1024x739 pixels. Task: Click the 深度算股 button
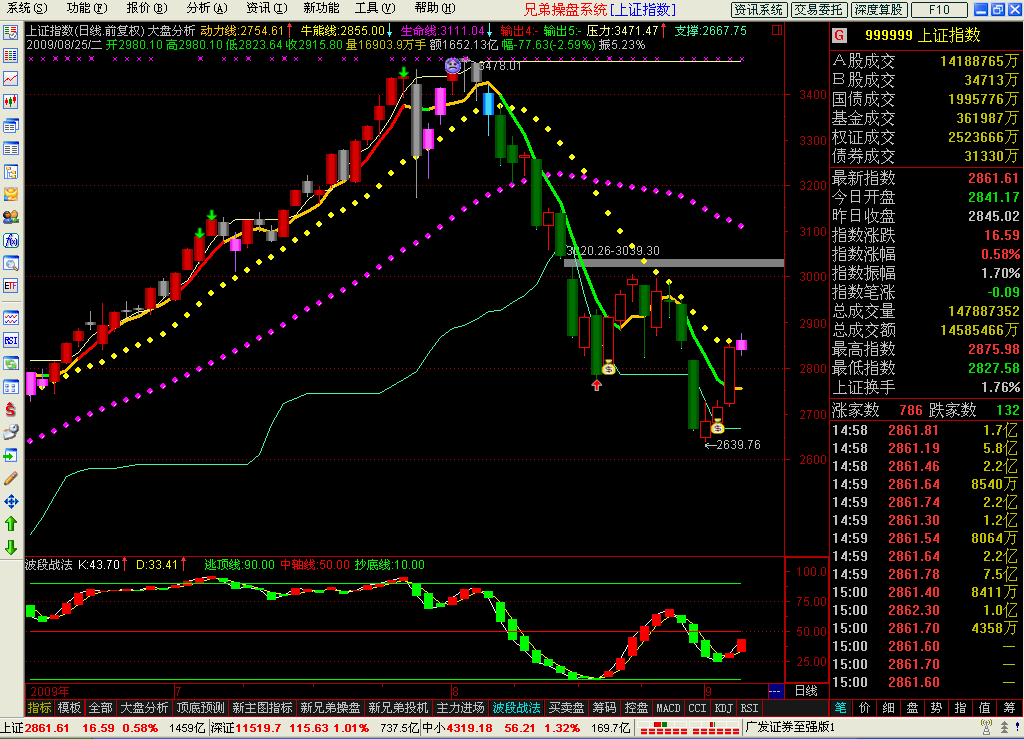(879, 10)
